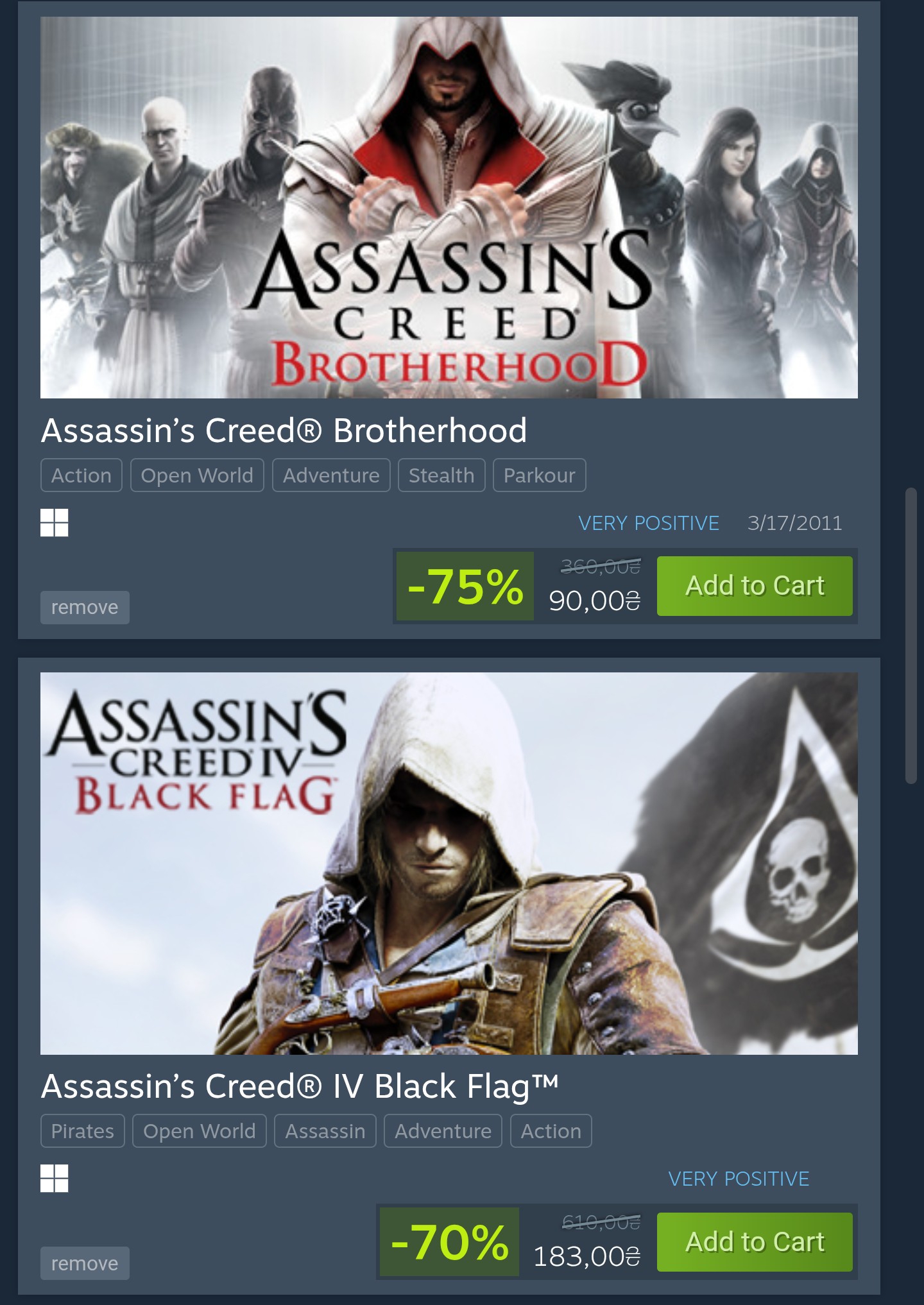
Task: Remove Black Flag from the wishlist
Action: tap(85, 1263)
